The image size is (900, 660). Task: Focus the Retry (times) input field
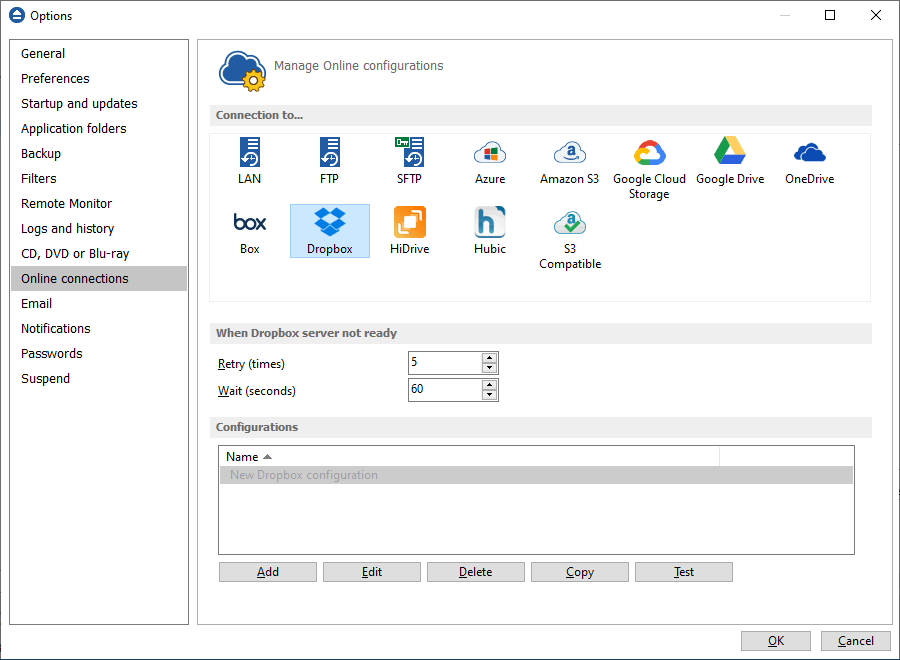pos(445,363)
